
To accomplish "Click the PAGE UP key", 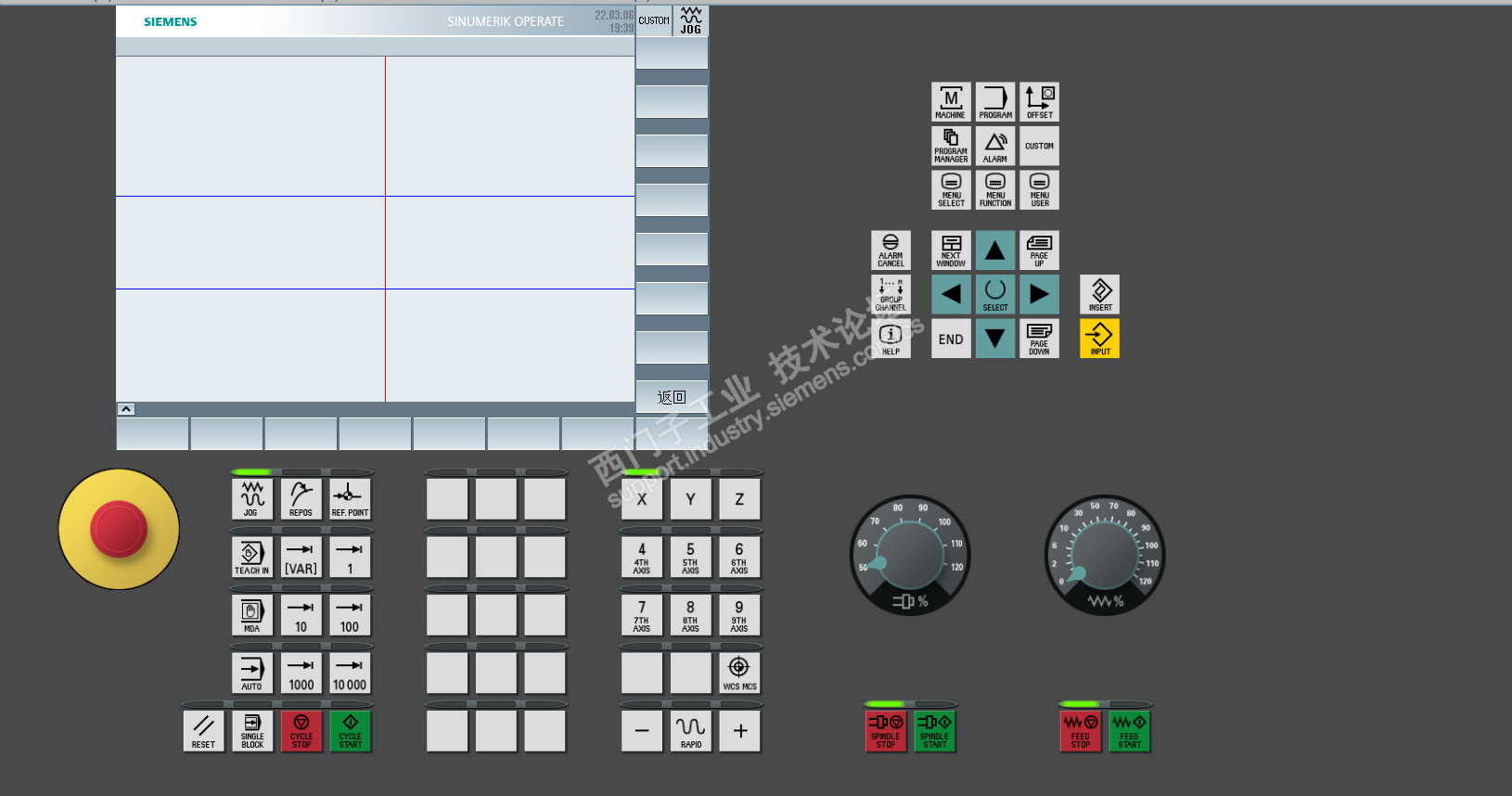I will coord(1040,250).
